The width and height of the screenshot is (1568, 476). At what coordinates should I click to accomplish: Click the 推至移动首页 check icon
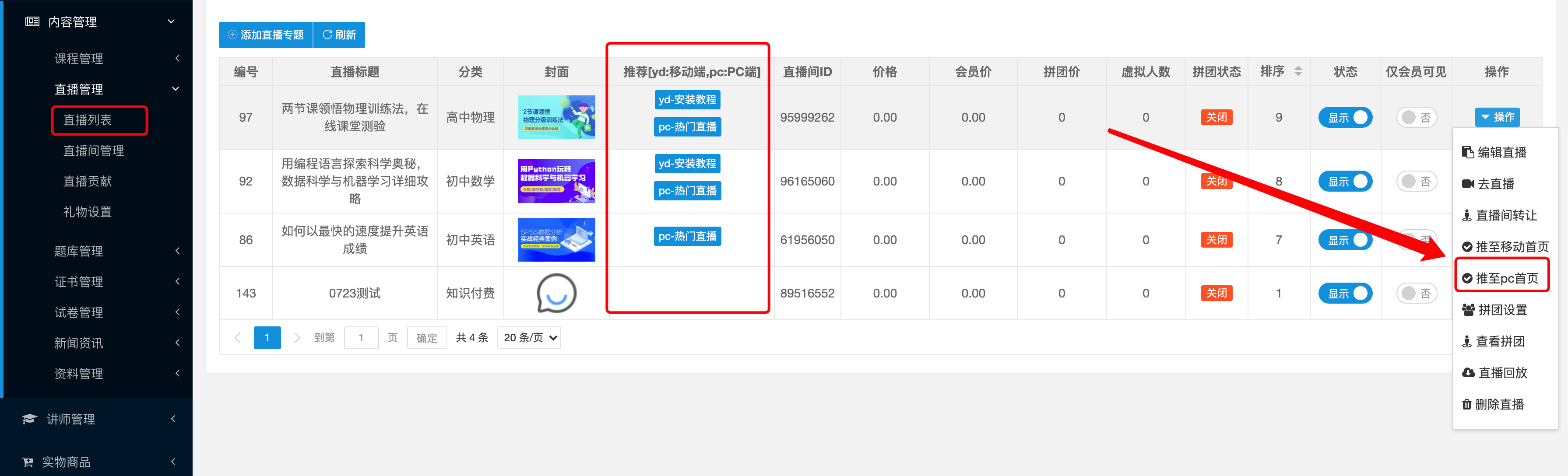coord(1467,246)
